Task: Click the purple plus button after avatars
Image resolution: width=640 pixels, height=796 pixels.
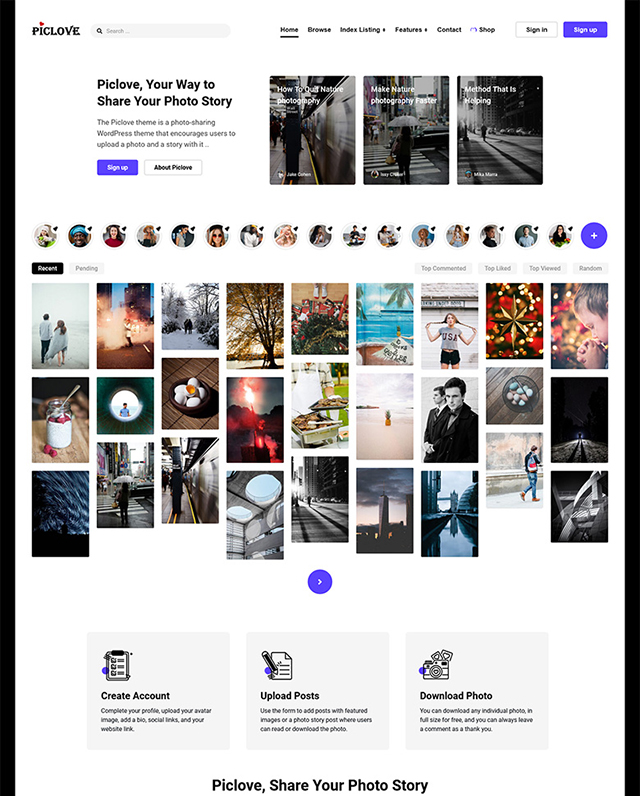Action: [x=594, y=236]
